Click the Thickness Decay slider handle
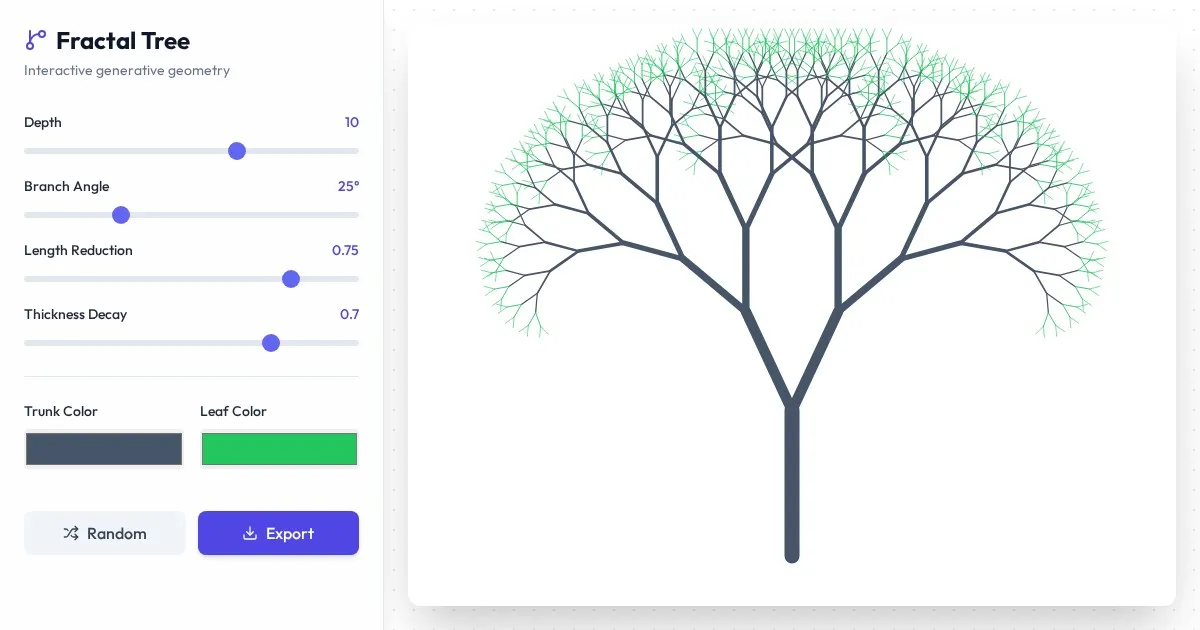This screenshot has width=1200, height=630. pos(271,343)
